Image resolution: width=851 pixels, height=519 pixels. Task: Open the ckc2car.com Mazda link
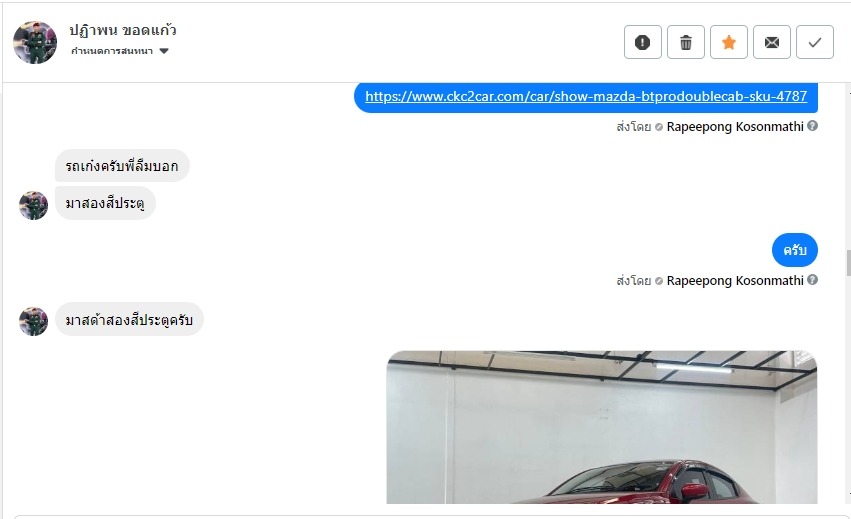coord(586,97)
